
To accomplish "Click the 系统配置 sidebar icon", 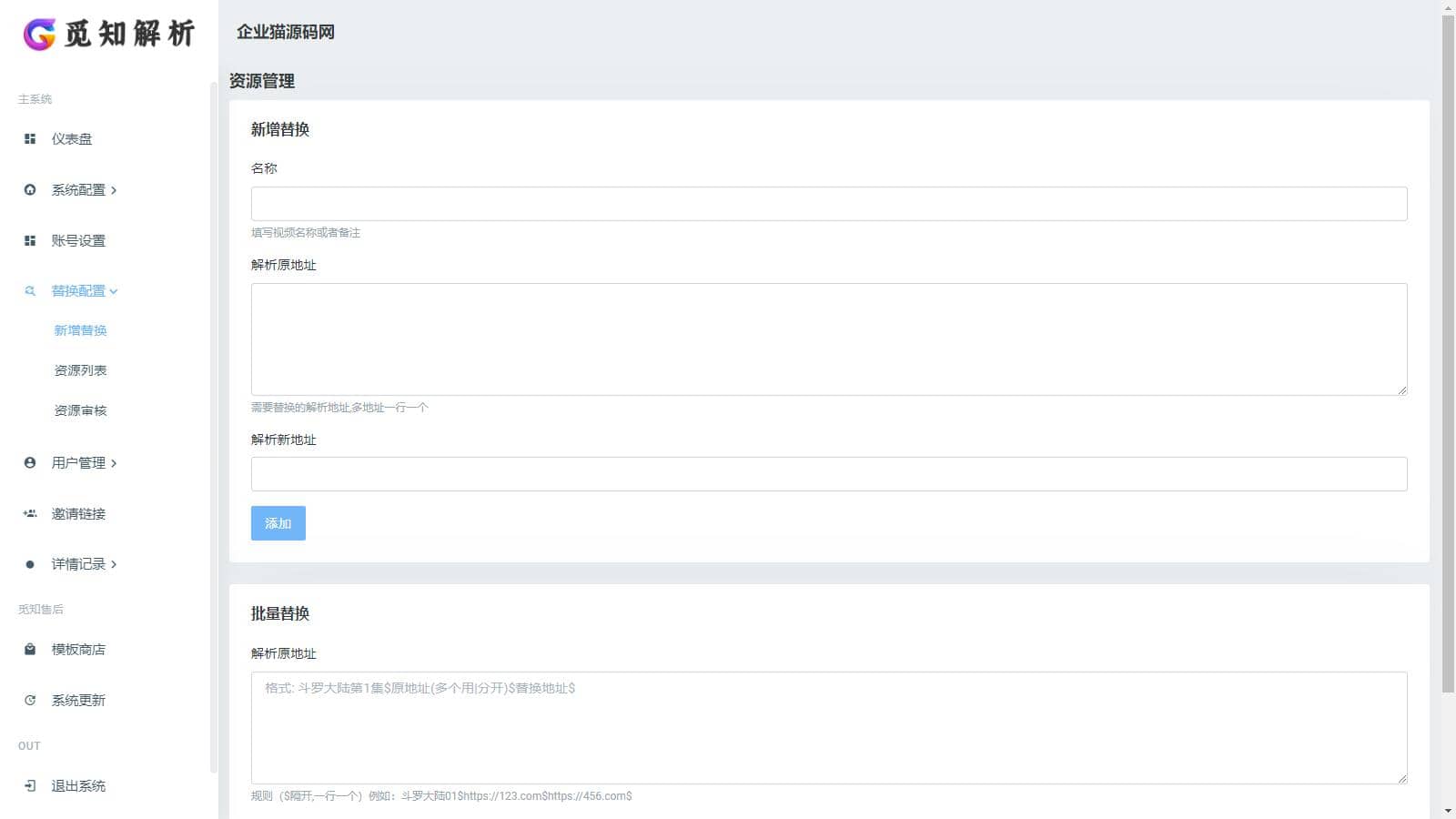I will (x=30, y=190).
